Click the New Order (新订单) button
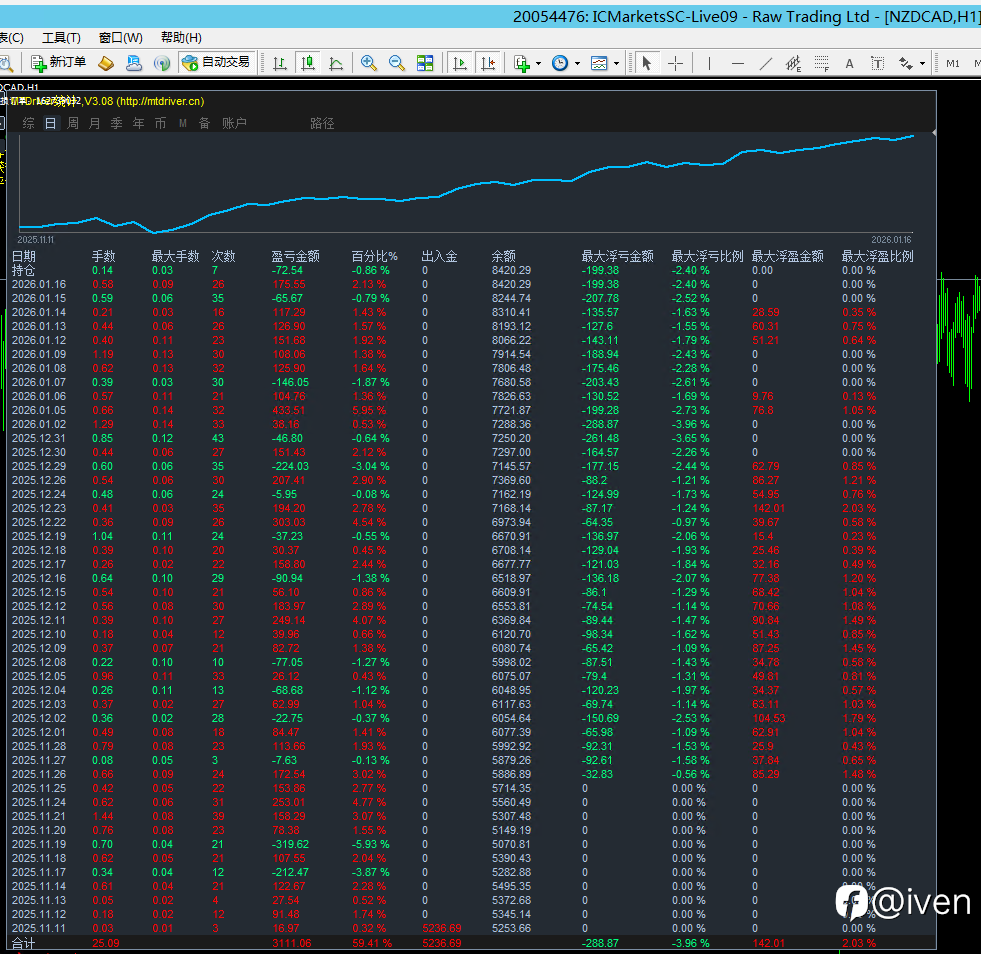Image resolution: width=981 pixels, height=954 pixels. [x=58, y=63]
